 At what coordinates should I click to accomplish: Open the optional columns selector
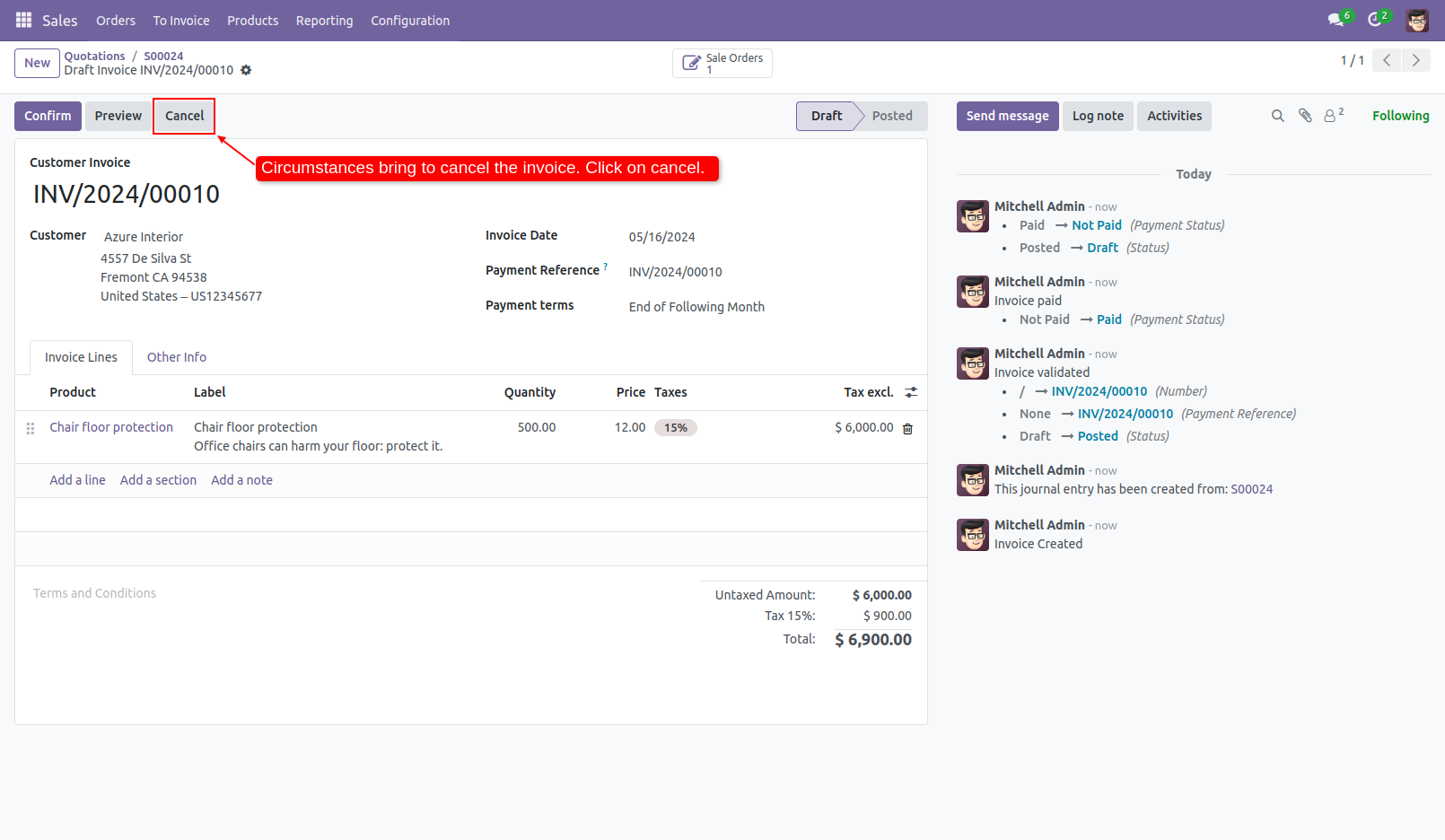(912, 392)
